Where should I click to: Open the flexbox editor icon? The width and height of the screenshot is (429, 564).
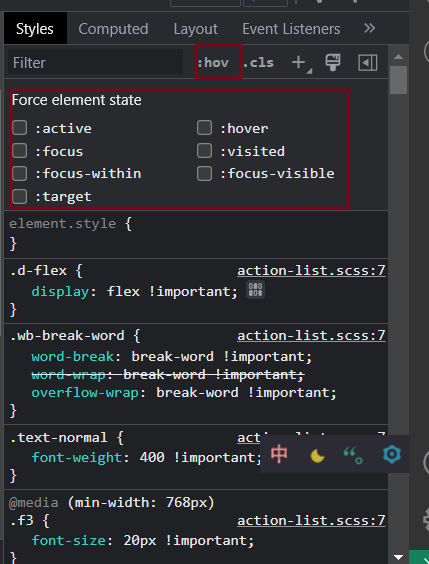coord(255,290)
